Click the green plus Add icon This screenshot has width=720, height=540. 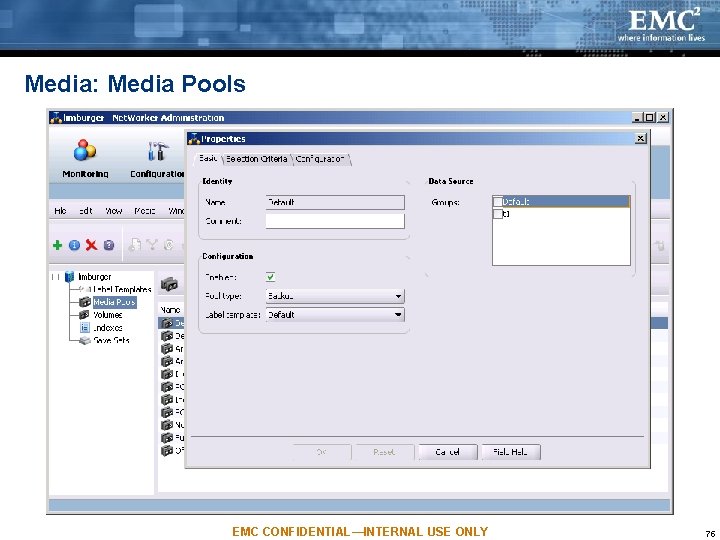pyautogui.click(x=57, y=245)
